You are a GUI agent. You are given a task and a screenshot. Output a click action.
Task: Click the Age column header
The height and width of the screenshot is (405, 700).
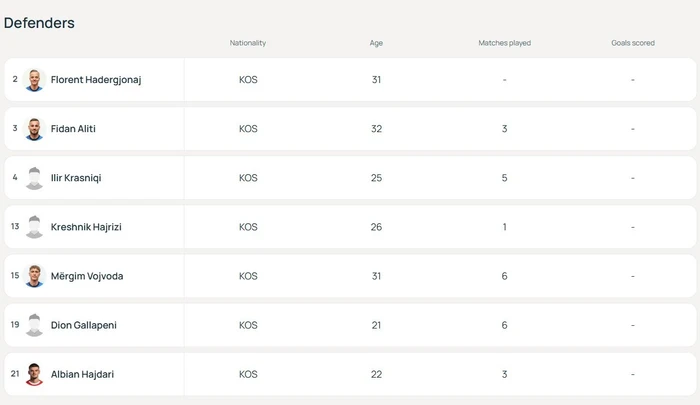pyautogui.click(x=376, y=43)
